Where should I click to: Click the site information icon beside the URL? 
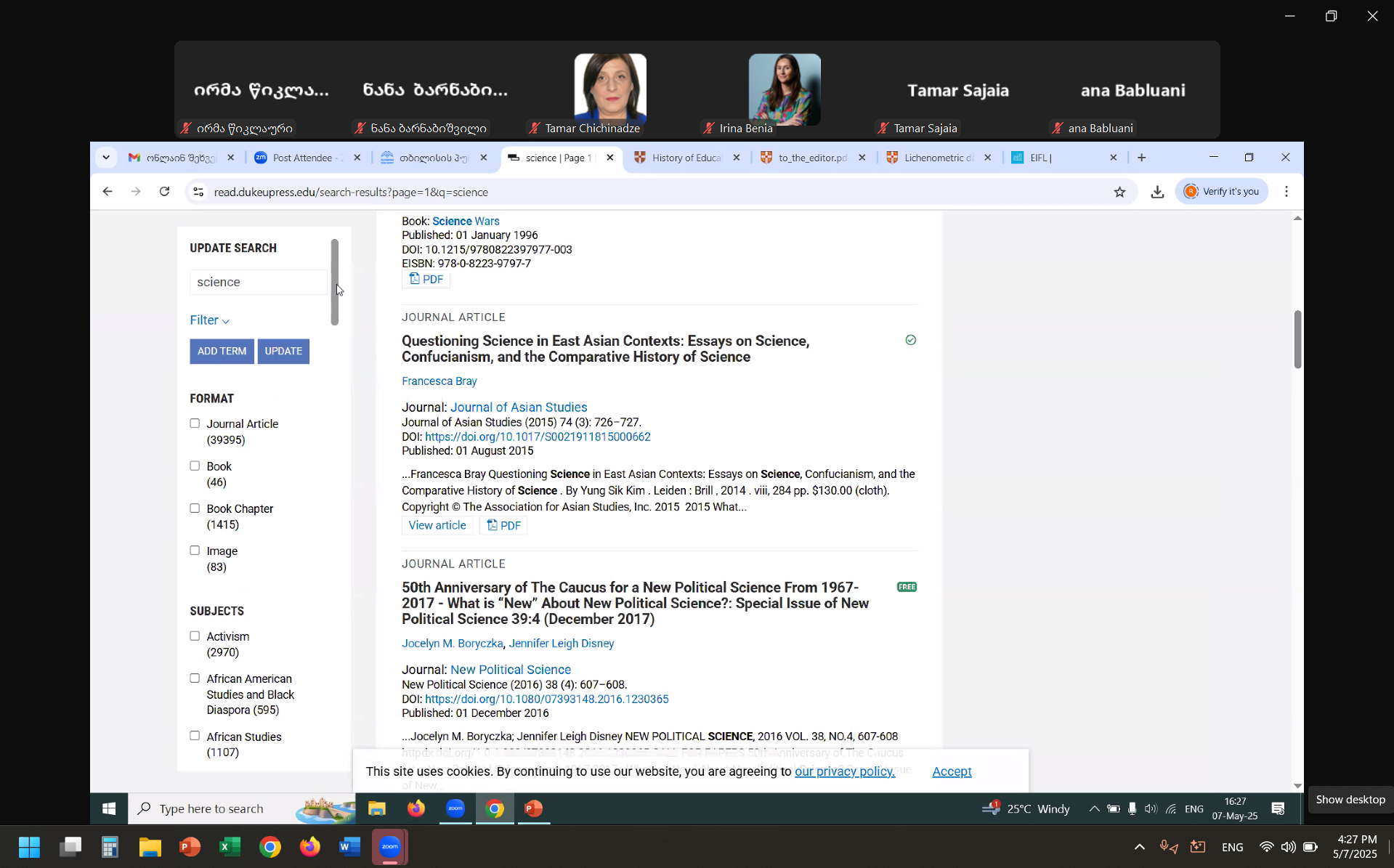tap(198, 192)
